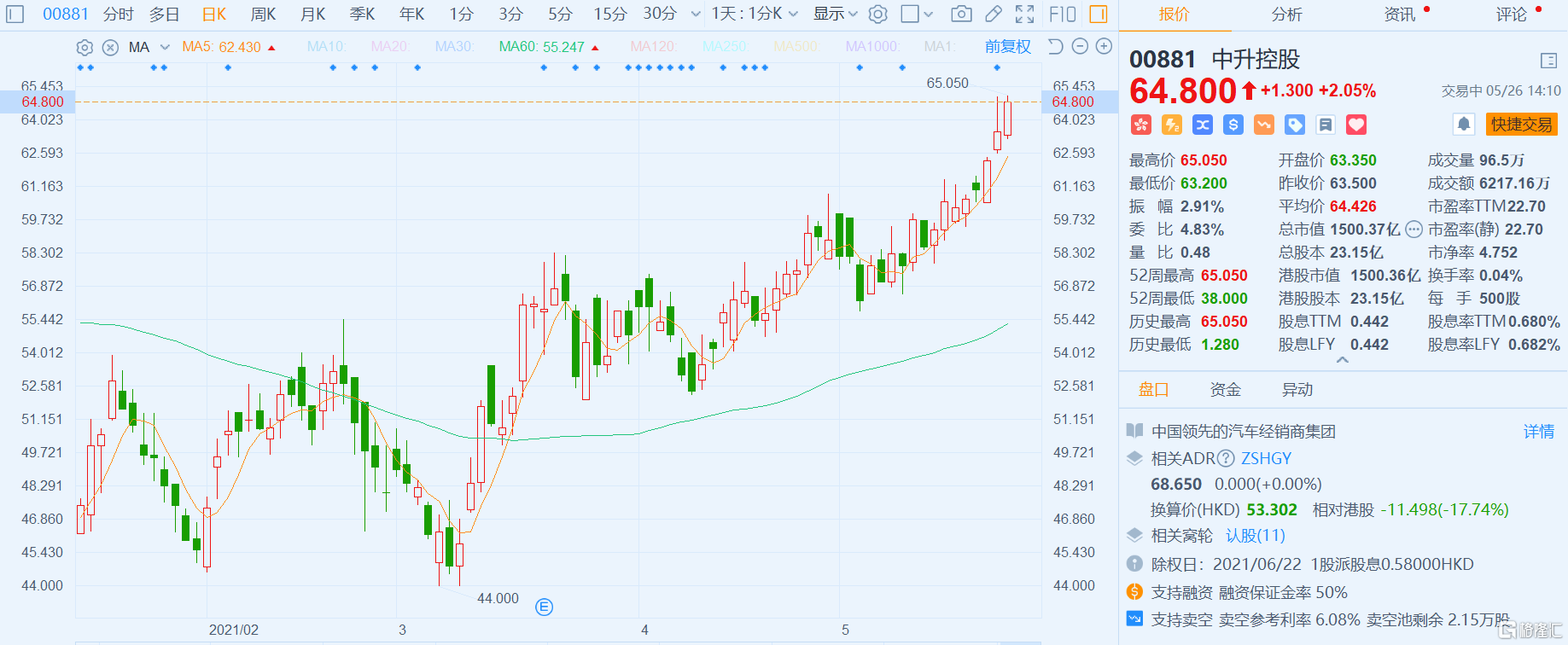Open the 详情 details link

point(1539,432)
